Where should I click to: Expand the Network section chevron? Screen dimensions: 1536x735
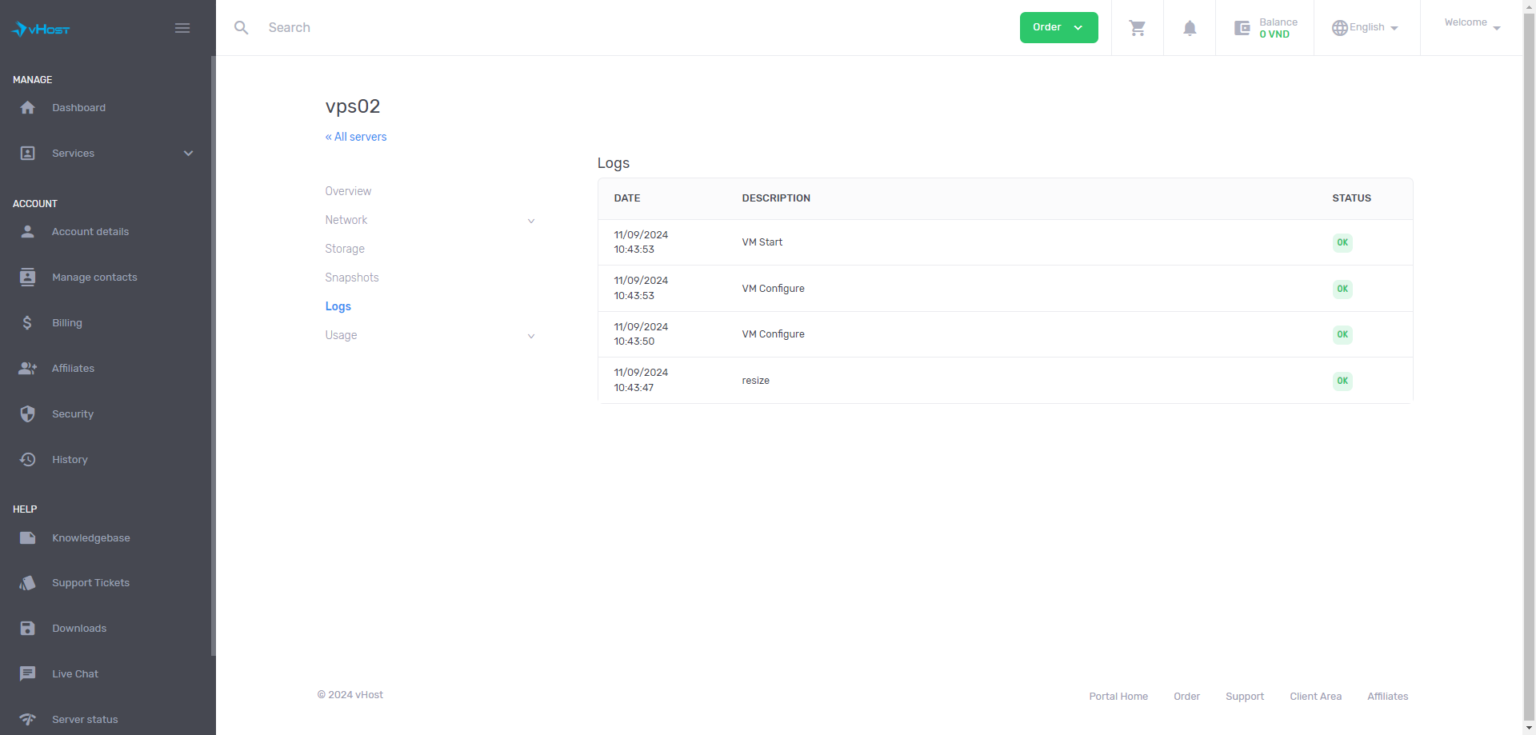point(531,221)
